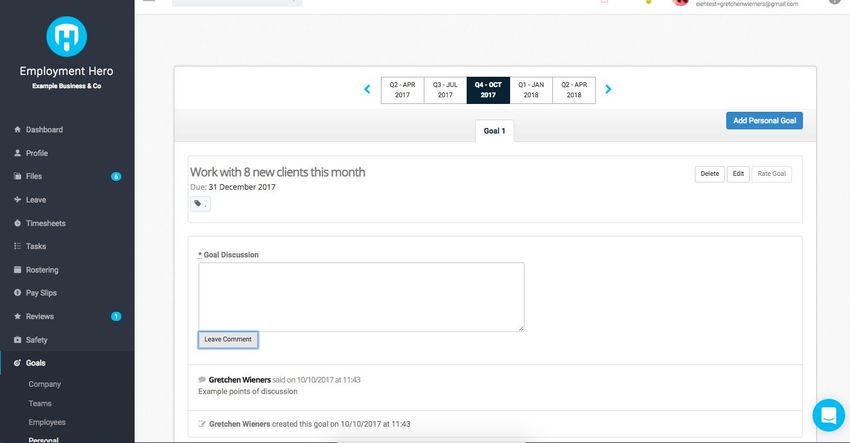The height and width of the screenshot is (443, 850).
Task: Click the Employment Hero logo
Action: coord(67,36)
